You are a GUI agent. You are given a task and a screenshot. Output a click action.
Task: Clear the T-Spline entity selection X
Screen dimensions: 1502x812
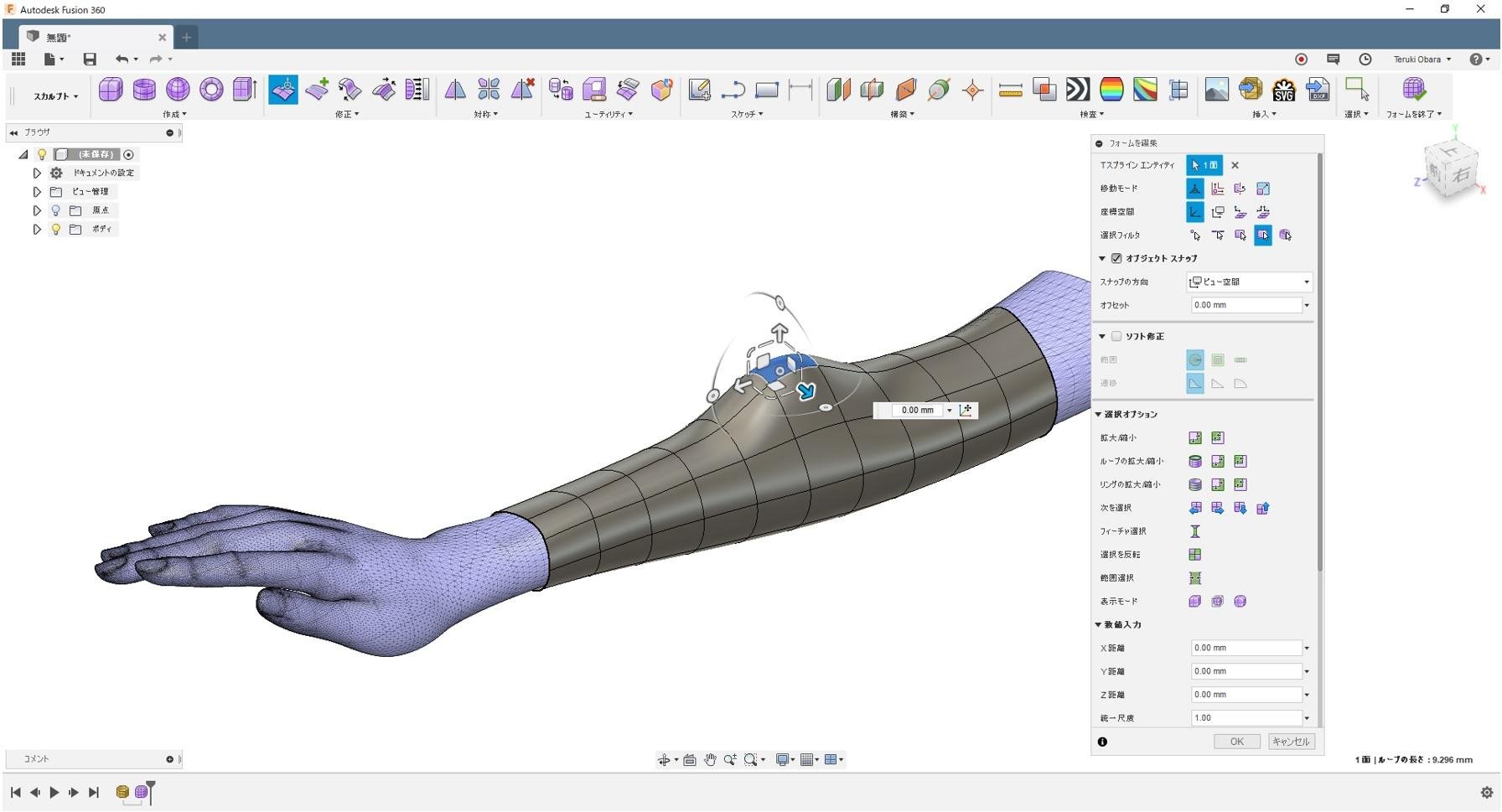click(x=1235, y=165)
